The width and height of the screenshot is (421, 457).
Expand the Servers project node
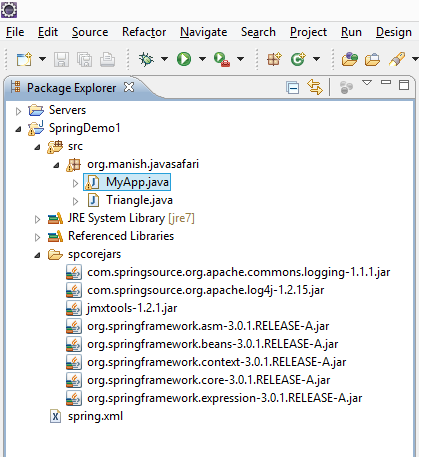click(x=18, y=111)
